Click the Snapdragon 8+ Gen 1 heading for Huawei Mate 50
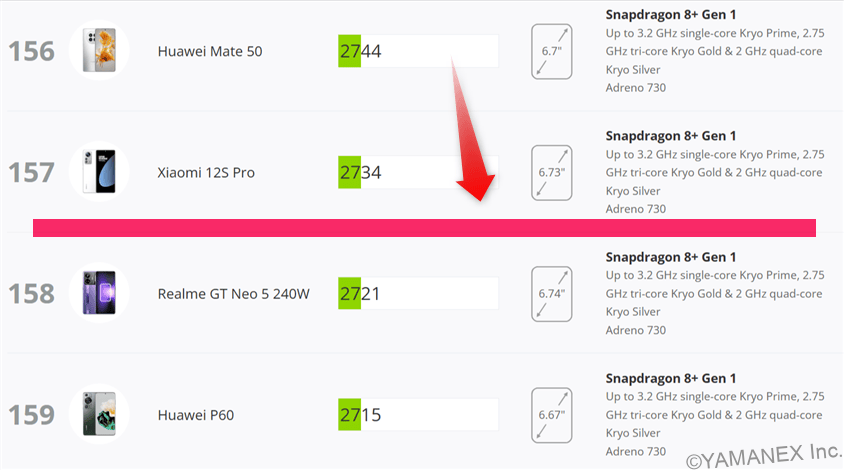 (x=670, y=15)
